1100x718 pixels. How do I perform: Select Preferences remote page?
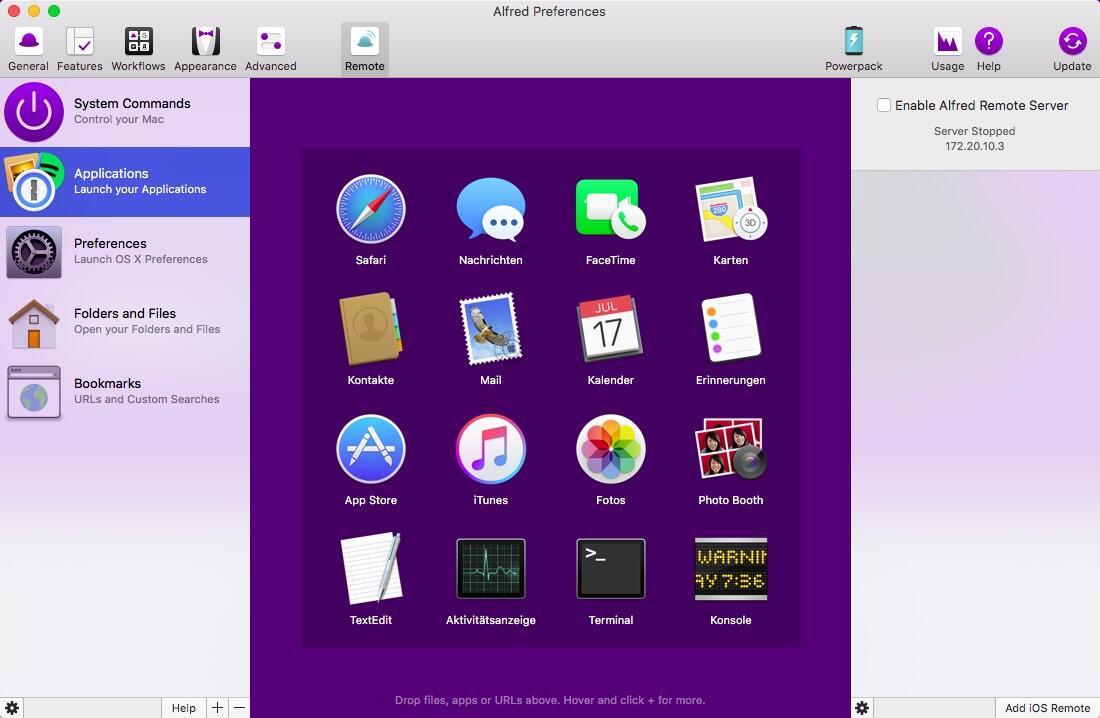coord(125,251)
